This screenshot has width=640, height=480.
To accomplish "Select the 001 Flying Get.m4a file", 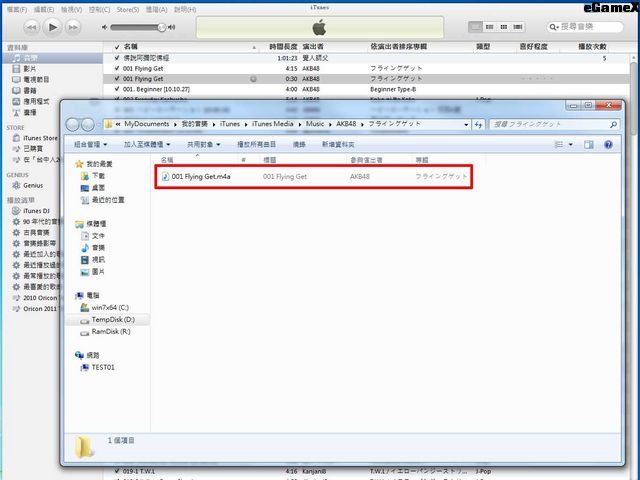I will (x=313, y=177).
